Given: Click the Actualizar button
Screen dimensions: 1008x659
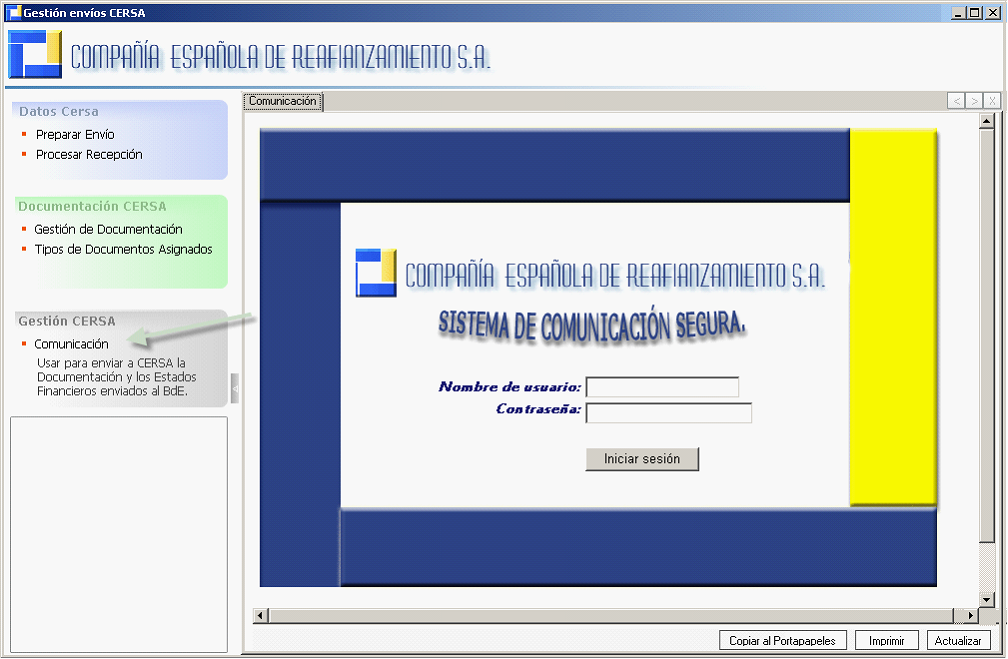Looking at the screenshot, I should point(958,640).
